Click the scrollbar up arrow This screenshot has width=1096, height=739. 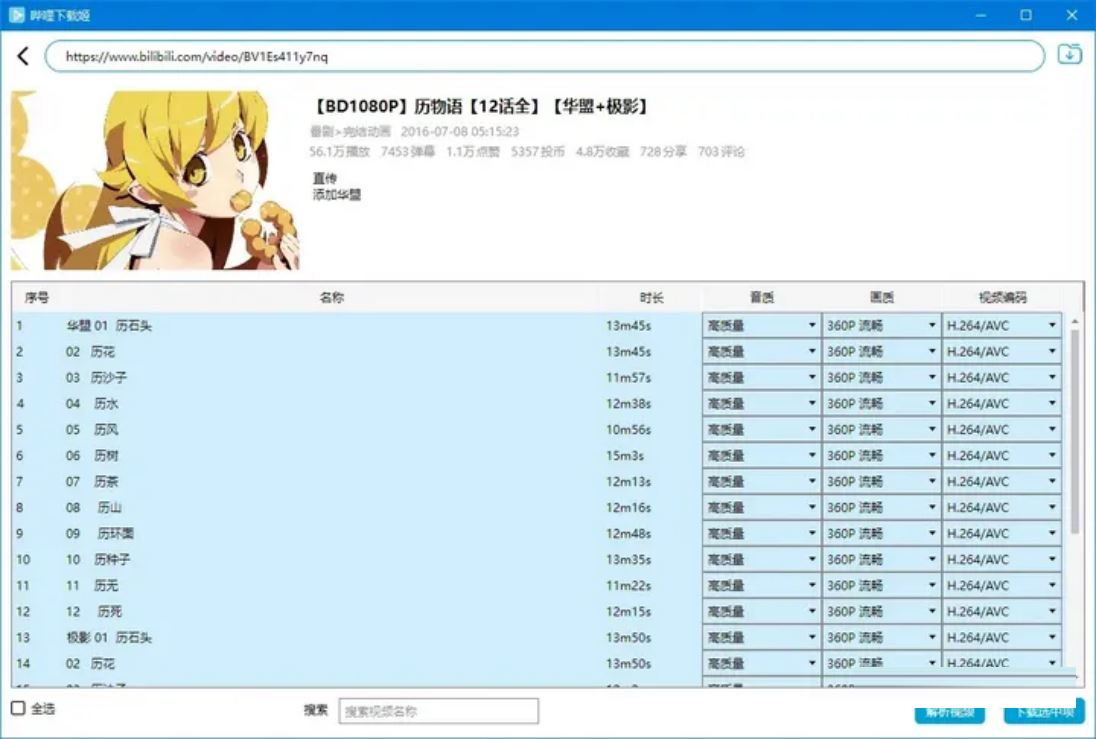1075,322
